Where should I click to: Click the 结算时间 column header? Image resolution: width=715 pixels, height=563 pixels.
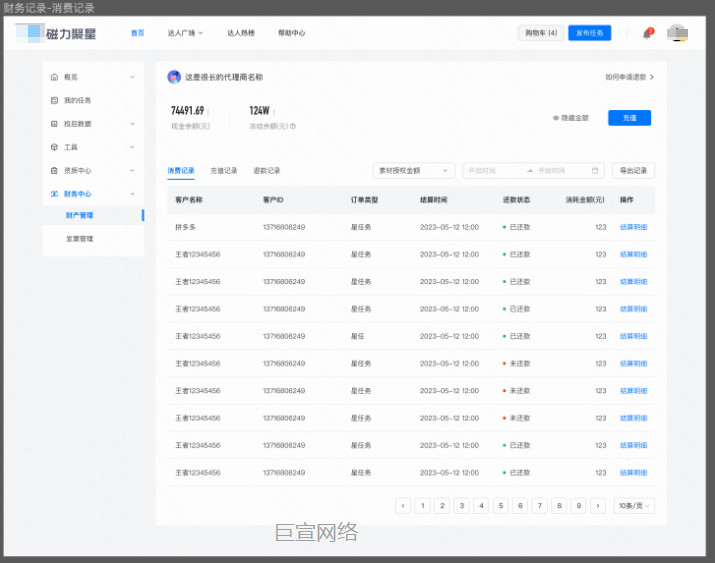pos(434,200)
